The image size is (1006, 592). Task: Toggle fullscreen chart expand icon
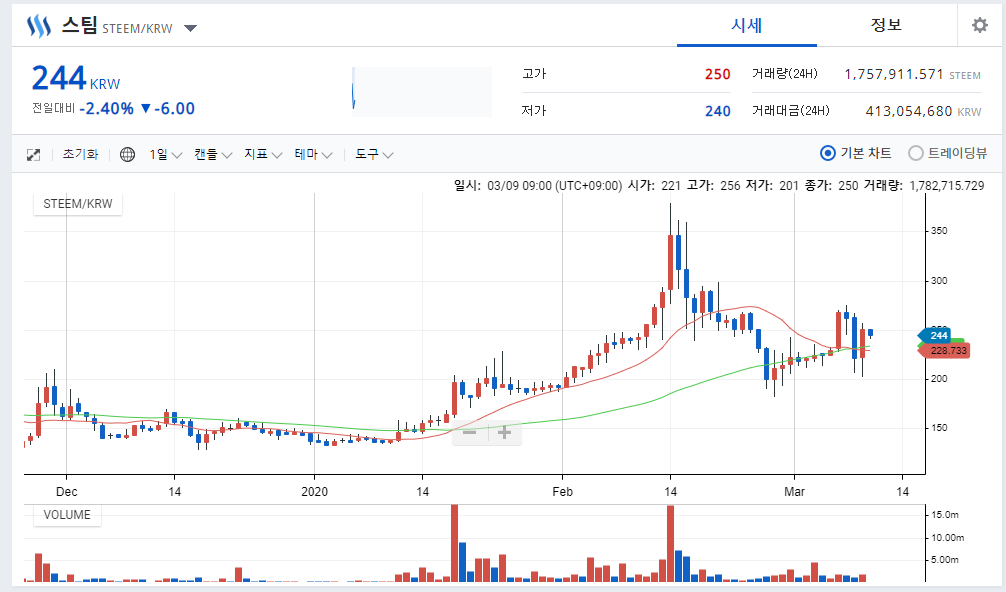33,155
